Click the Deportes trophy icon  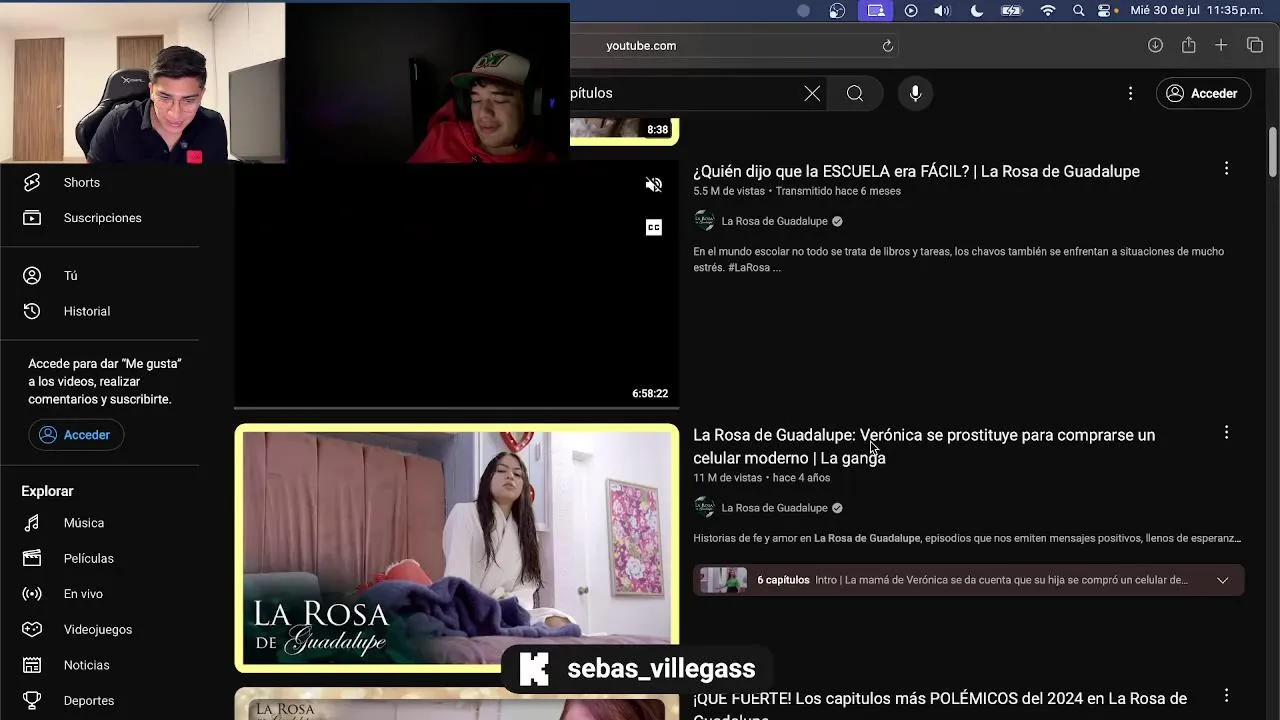pyautogui.click(x=32, y=700)
